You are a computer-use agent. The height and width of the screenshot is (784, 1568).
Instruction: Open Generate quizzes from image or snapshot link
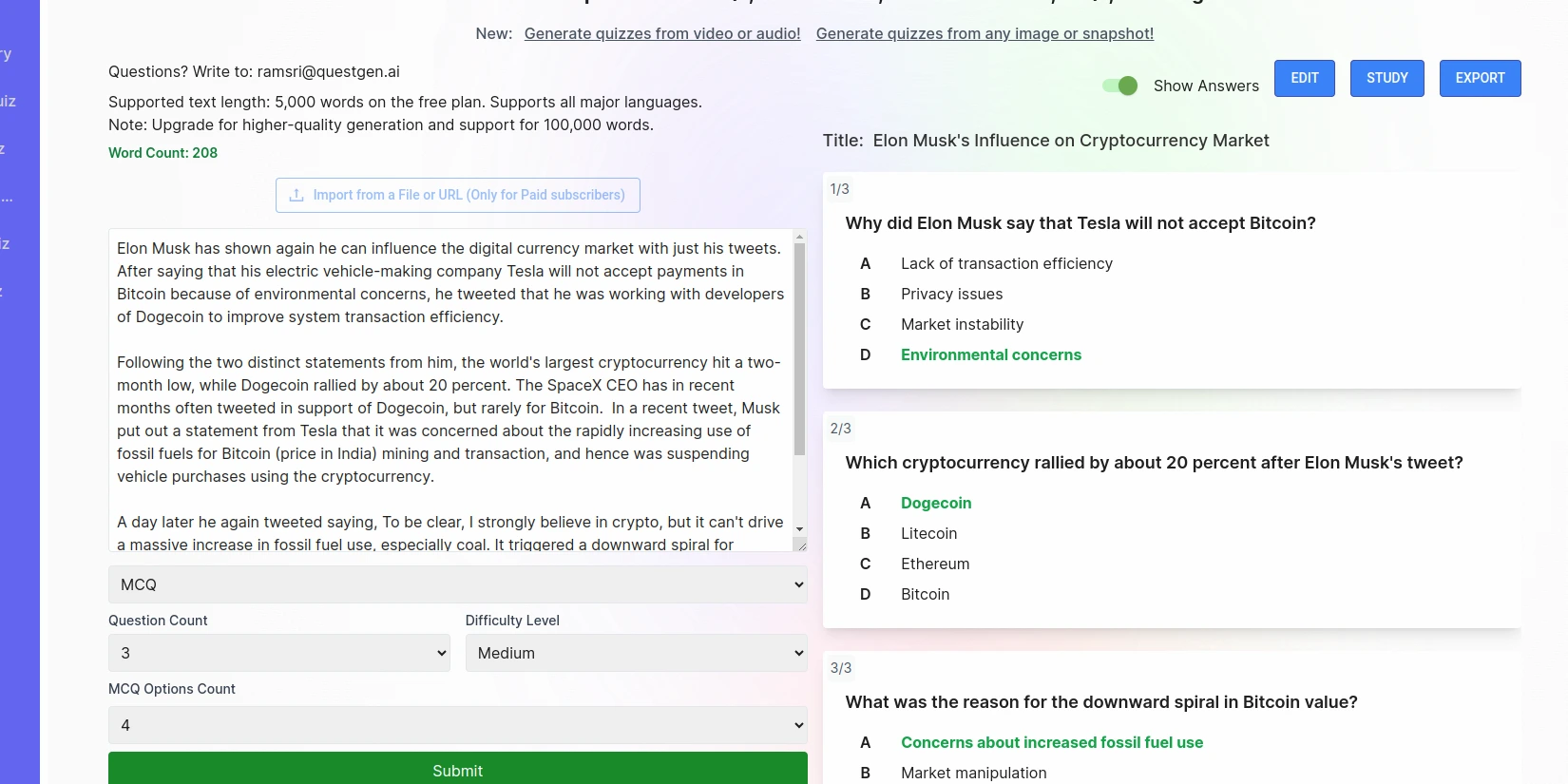985,33
